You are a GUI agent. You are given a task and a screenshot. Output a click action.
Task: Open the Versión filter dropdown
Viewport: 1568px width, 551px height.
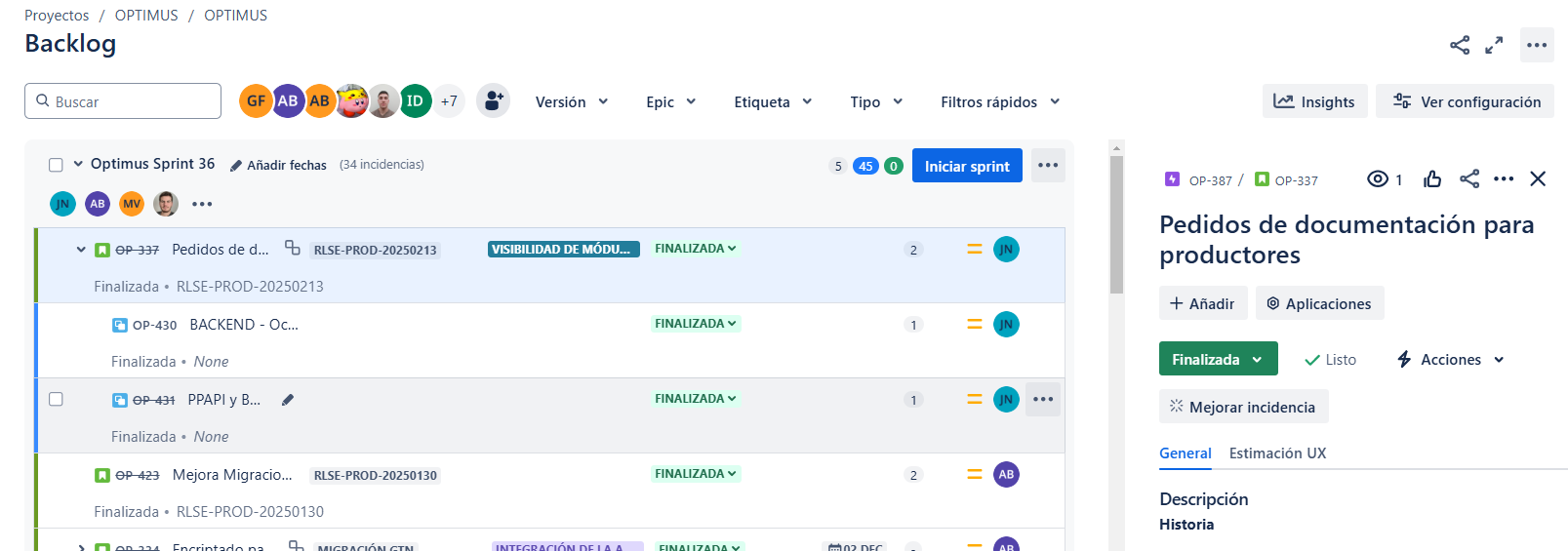[572, 101]
